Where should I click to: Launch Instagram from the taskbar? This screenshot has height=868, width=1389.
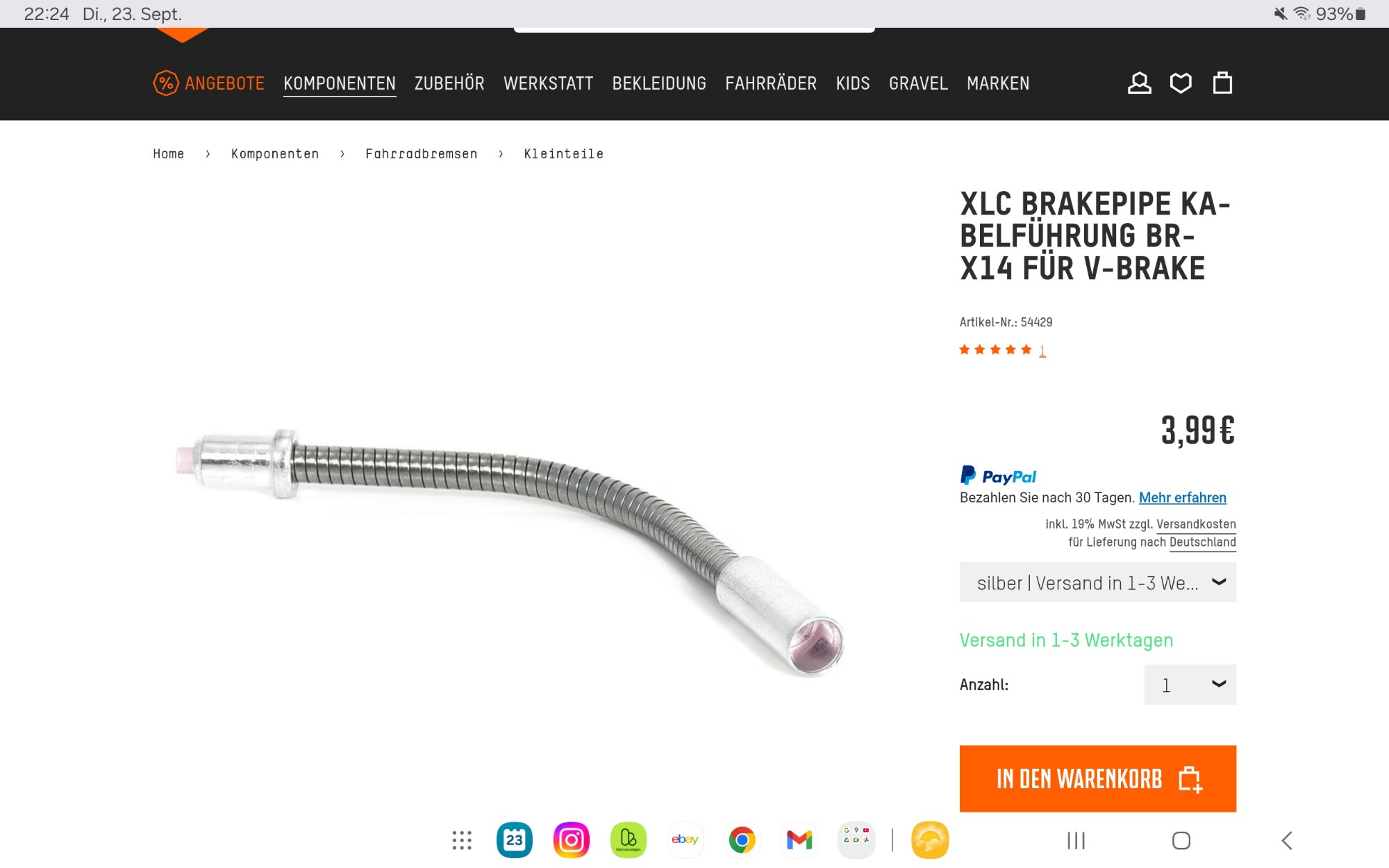click(x=571, y=840)
